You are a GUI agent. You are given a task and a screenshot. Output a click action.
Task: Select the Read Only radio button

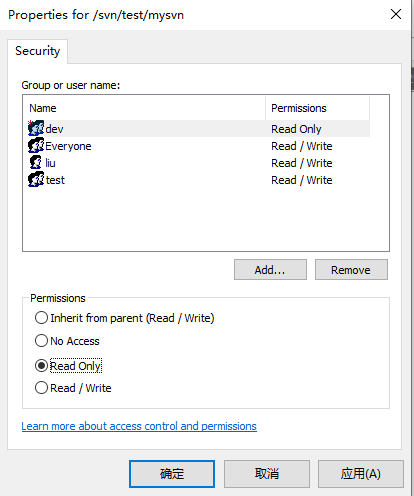41,366
